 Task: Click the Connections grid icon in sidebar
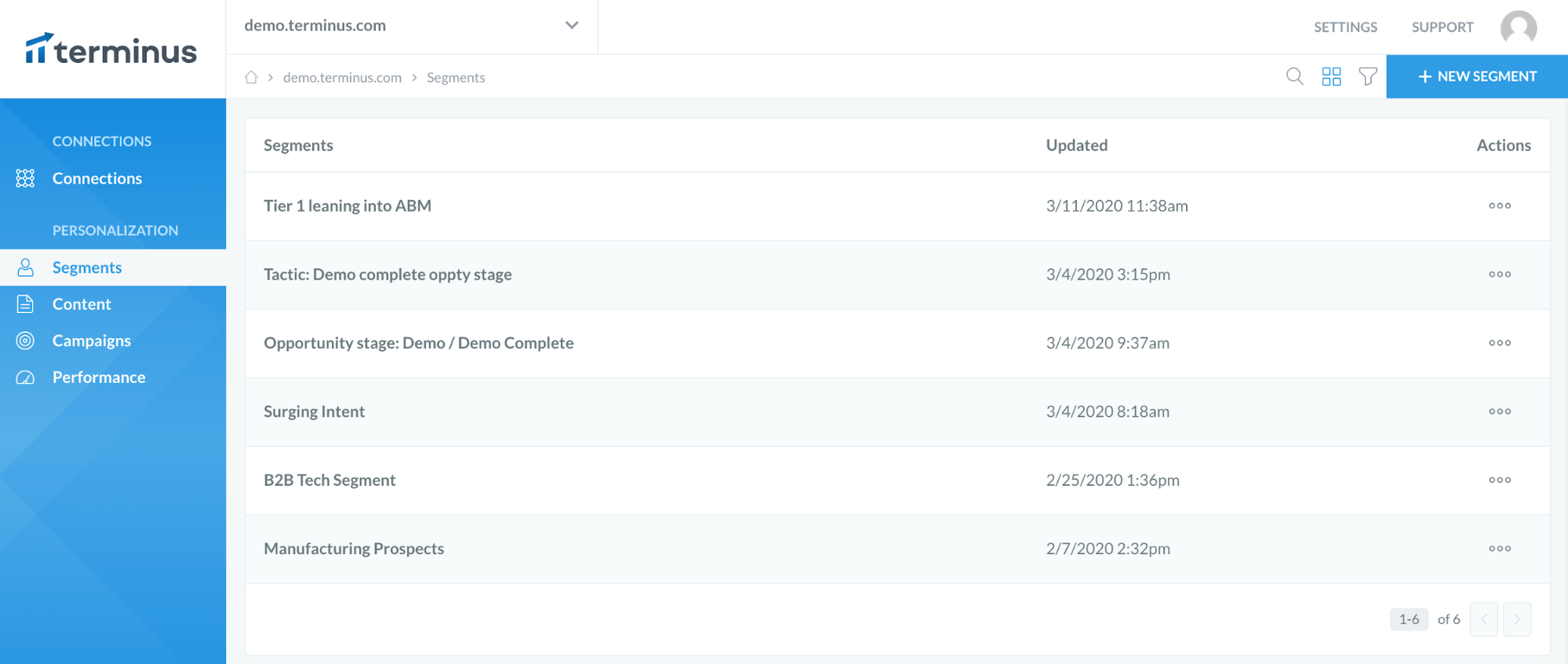[25, 178]
